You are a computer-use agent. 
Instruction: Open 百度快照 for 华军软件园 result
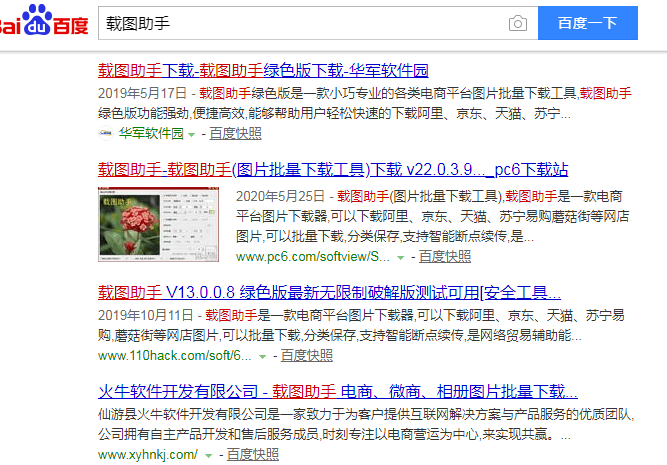(x=235, y=134)
